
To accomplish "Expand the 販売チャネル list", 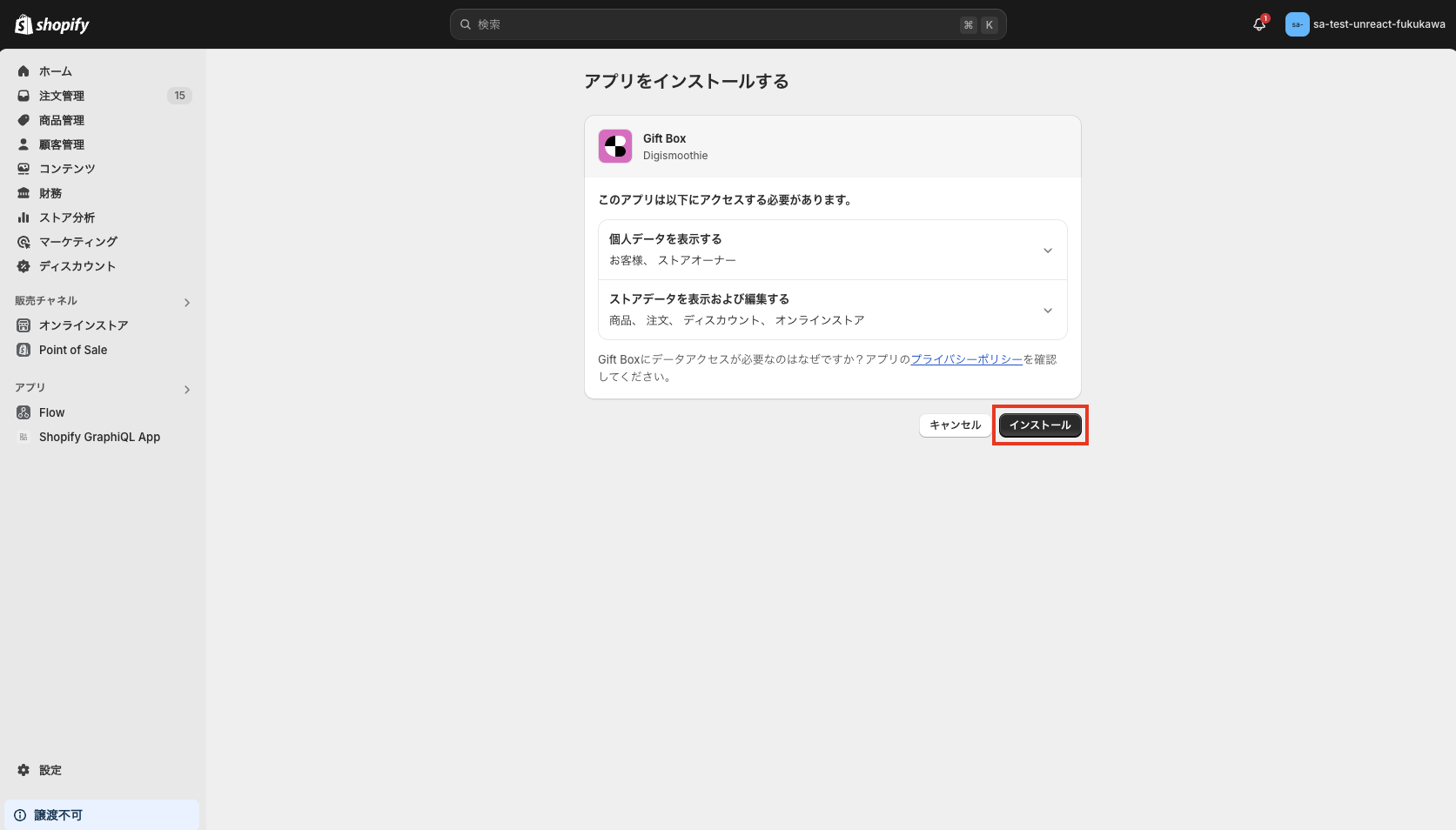I will 186,302.
